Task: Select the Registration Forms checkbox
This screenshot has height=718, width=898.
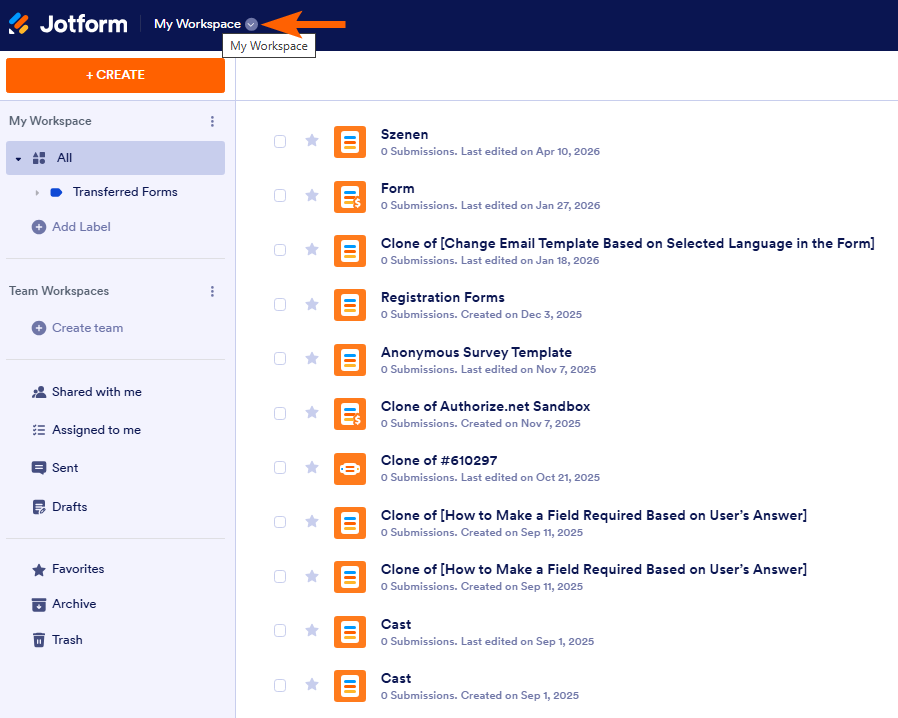Action: click(280, 305)
